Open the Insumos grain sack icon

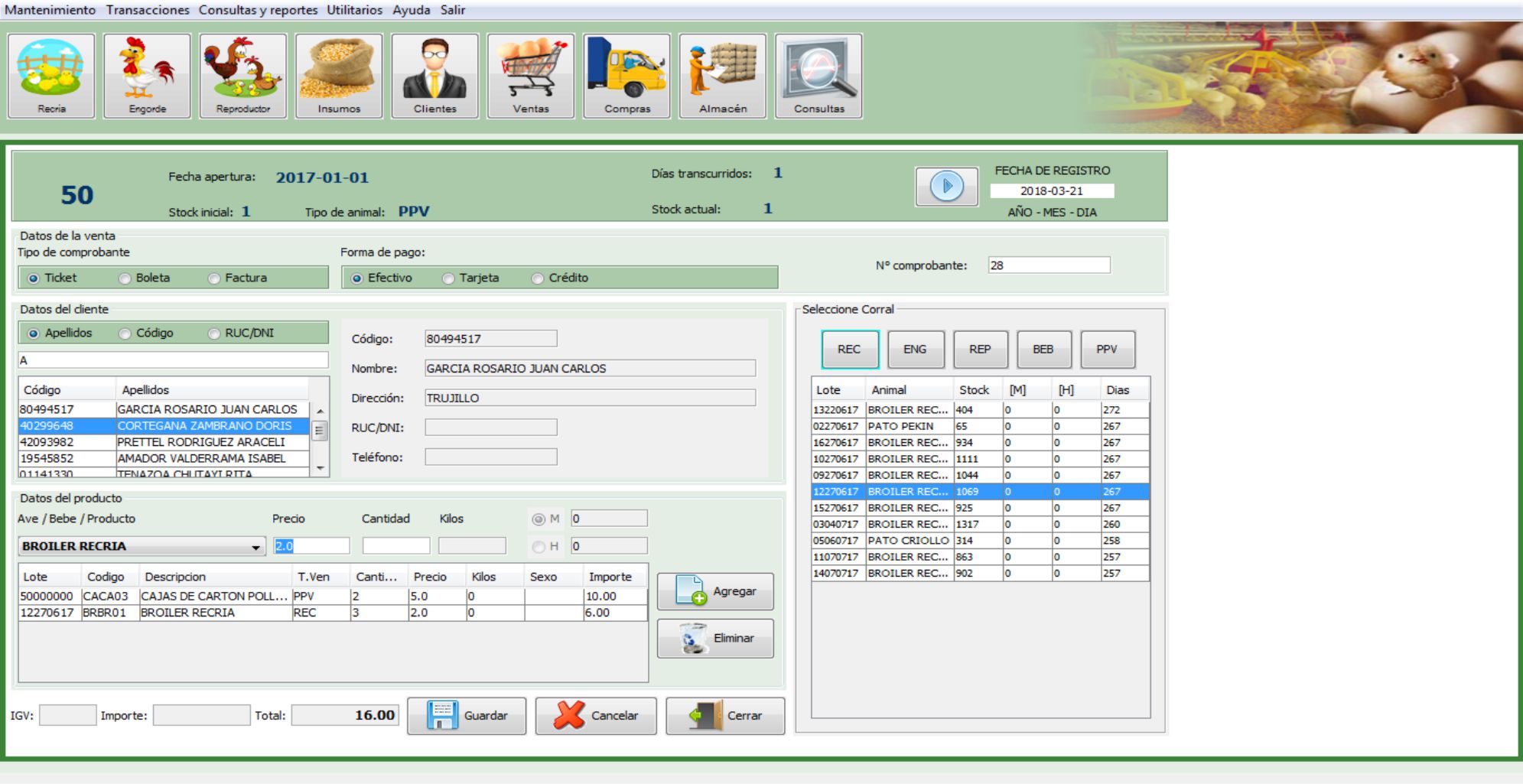[339, 76]
